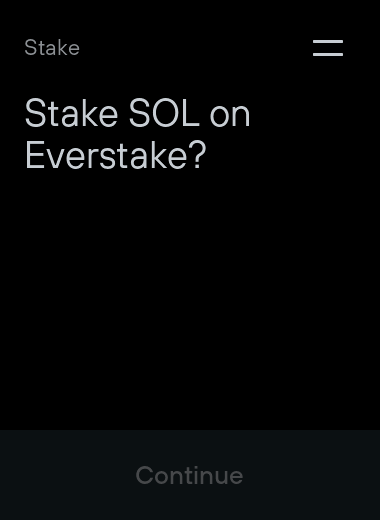Toggle the navigation menu with the line icon
380x520 pixels.
328,48
